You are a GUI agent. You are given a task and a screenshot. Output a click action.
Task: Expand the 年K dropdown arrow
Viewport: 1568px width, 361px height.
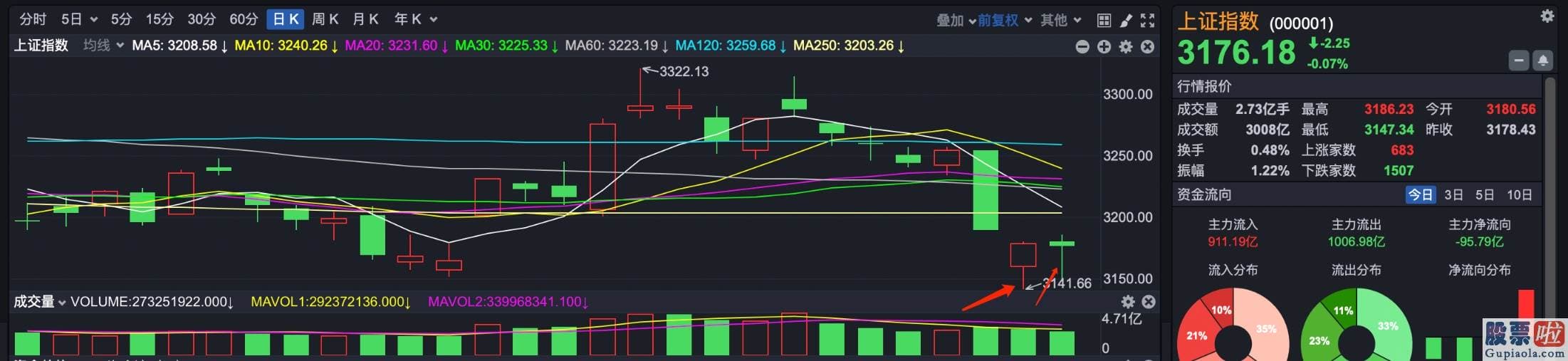433,20
